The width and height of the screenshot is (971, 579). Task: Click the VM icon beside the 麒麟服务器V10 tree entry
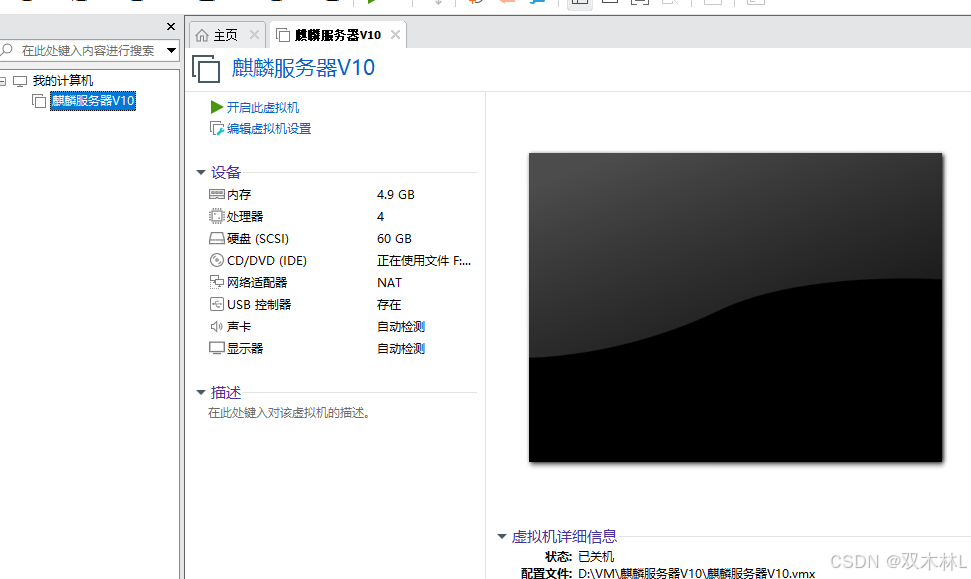point(39,101)
